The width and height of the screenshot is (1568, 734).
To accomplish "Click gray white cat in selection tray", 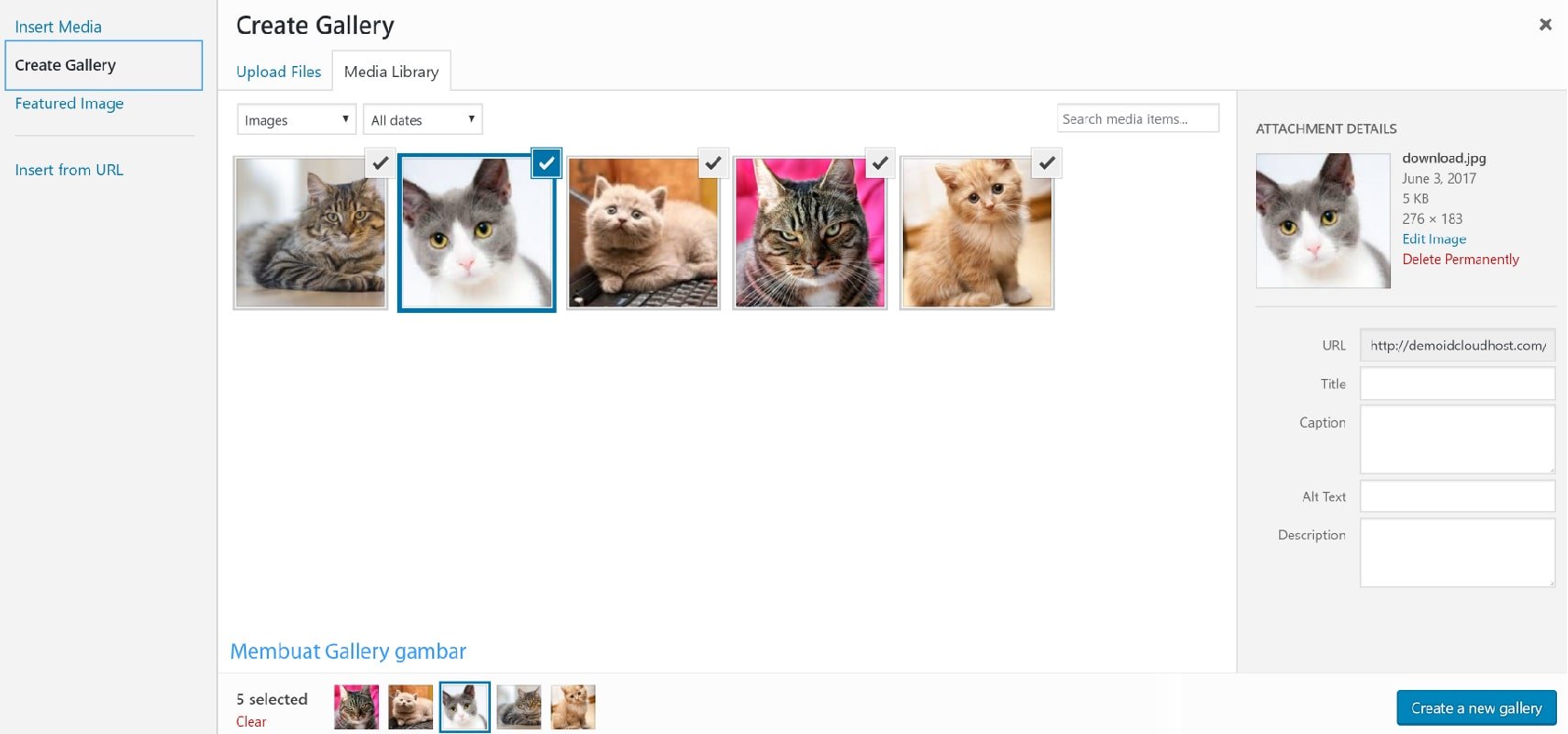I will pyautogui.click(x=464, y=707).
